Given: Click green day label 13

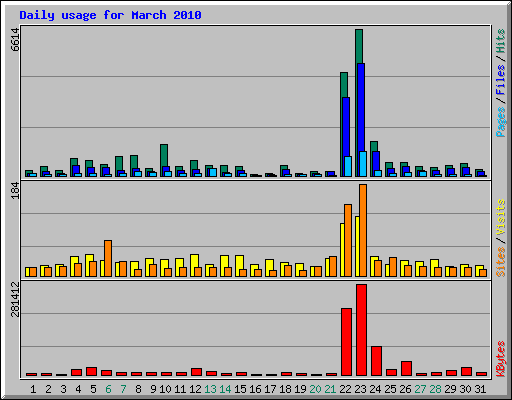Looking at the screenshot, I should point(210,389).
